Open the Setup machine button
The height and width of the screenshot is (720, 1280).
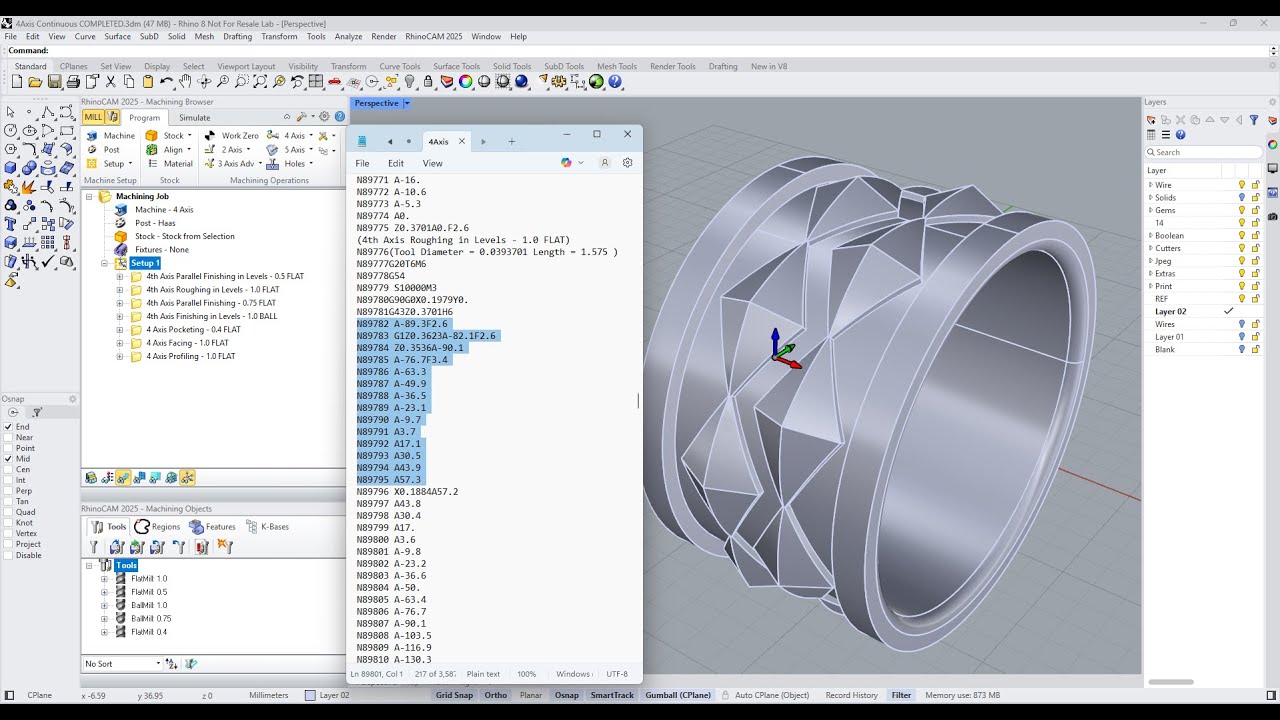pos(110,164)
